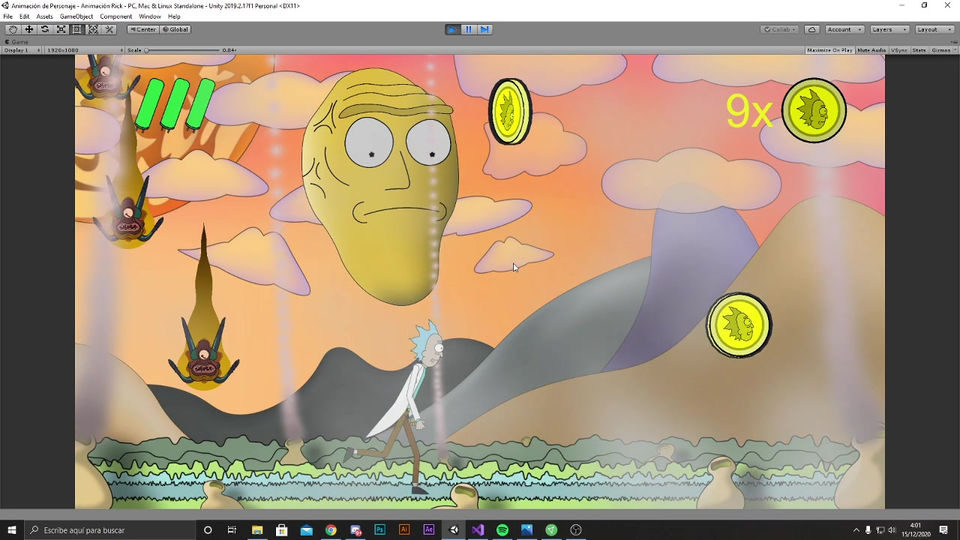The height and width of the screenshot is (540, 960).
Task: Switch to Unity in the taskbar
Action: [454, 530]
